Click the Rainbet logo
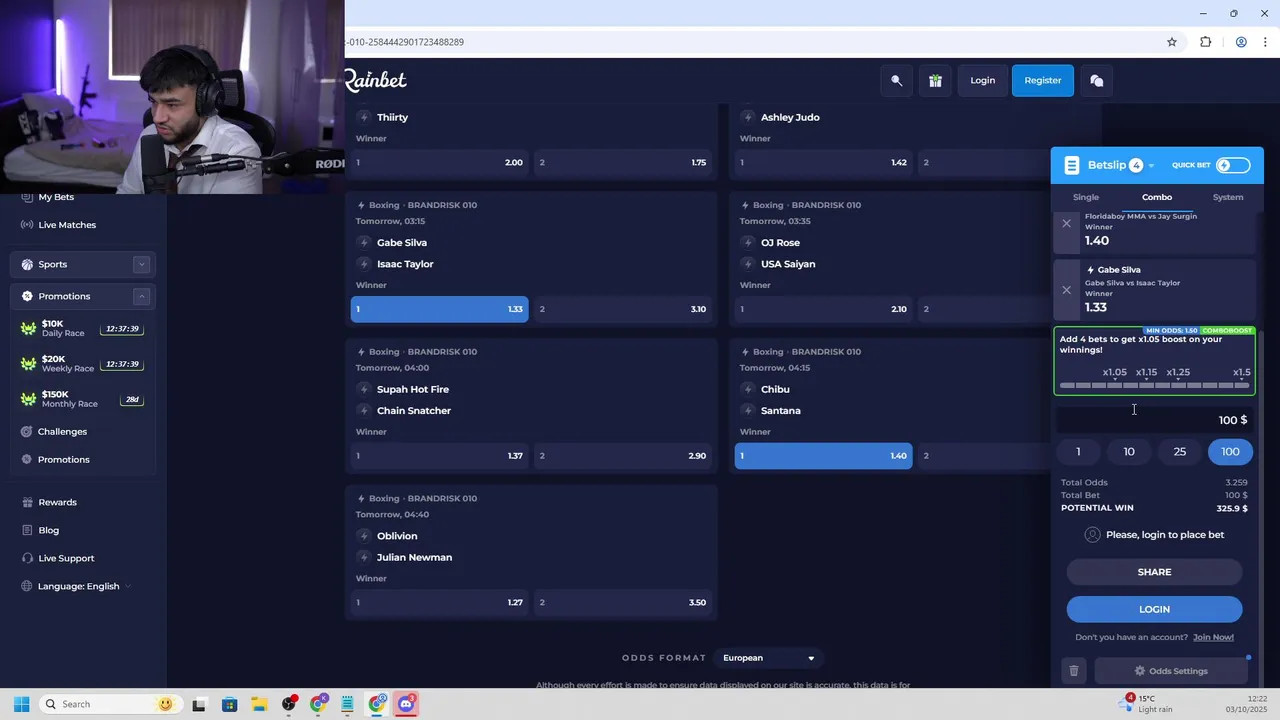Image resolution: width=1280 pixels, height=720 pixels. pos(375,80)
